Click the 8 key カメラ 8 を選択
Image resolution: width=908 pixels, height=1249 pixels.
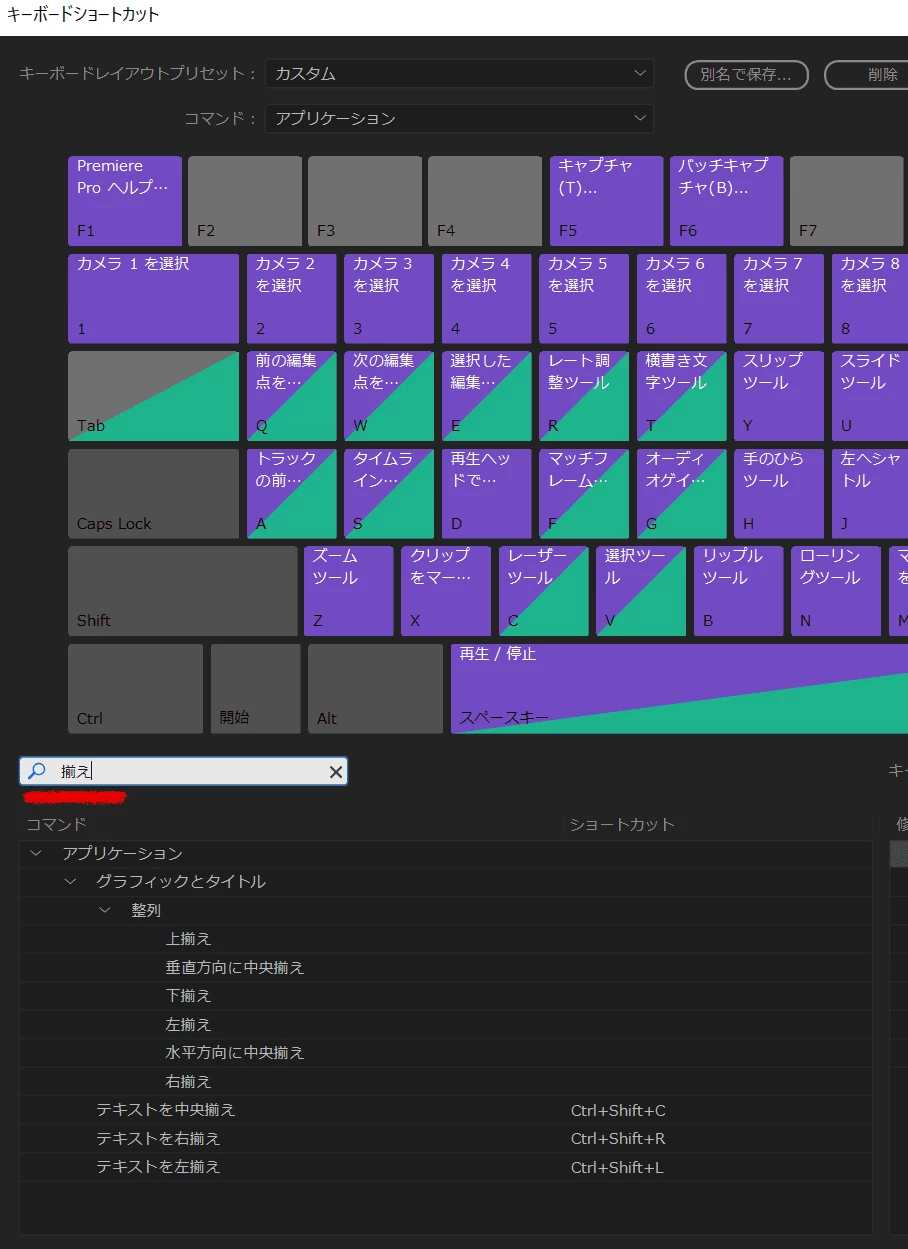click(x=870, y=299)
